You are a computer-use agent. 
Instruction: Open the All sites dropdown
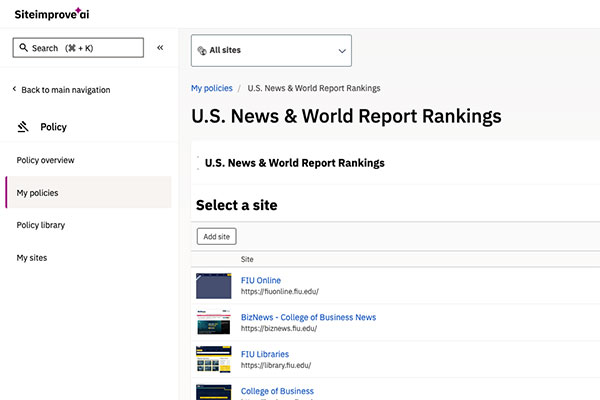click(271, 51)
